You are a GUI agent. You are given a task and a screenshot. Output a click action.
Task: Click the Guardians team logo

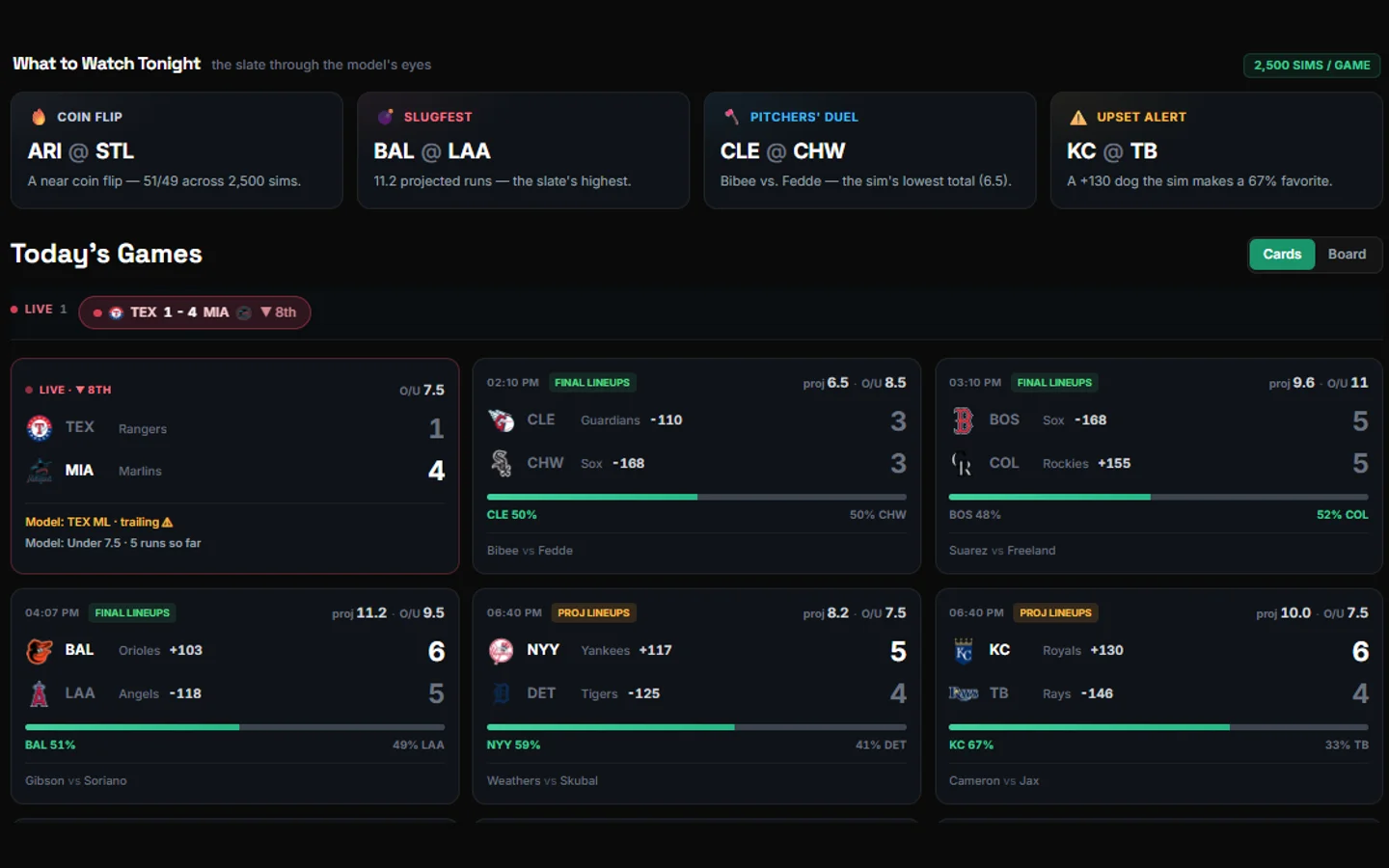[x=502, y=420]
